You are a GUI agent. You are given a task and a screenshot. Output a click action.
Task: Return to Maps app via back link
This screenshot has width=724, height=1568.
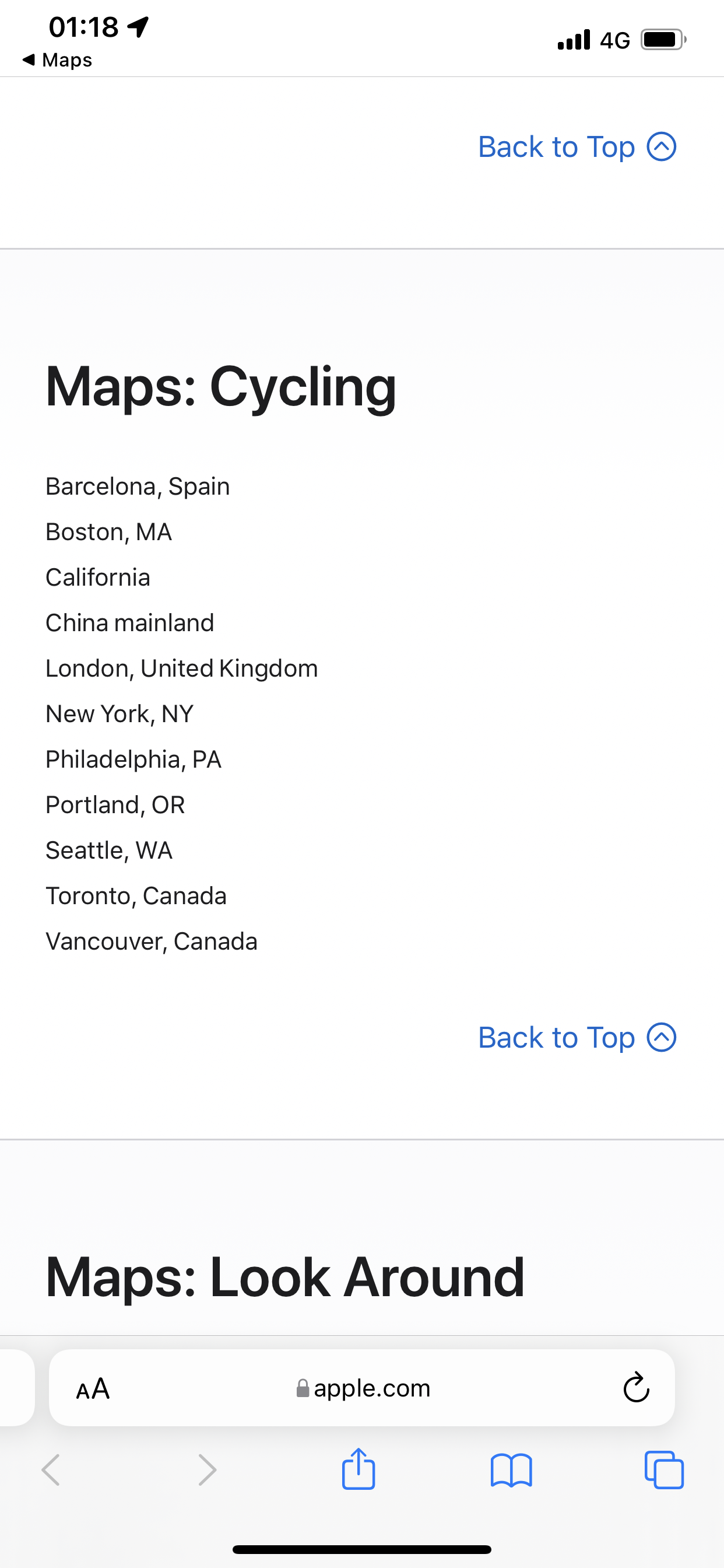(x=57, y=60)
